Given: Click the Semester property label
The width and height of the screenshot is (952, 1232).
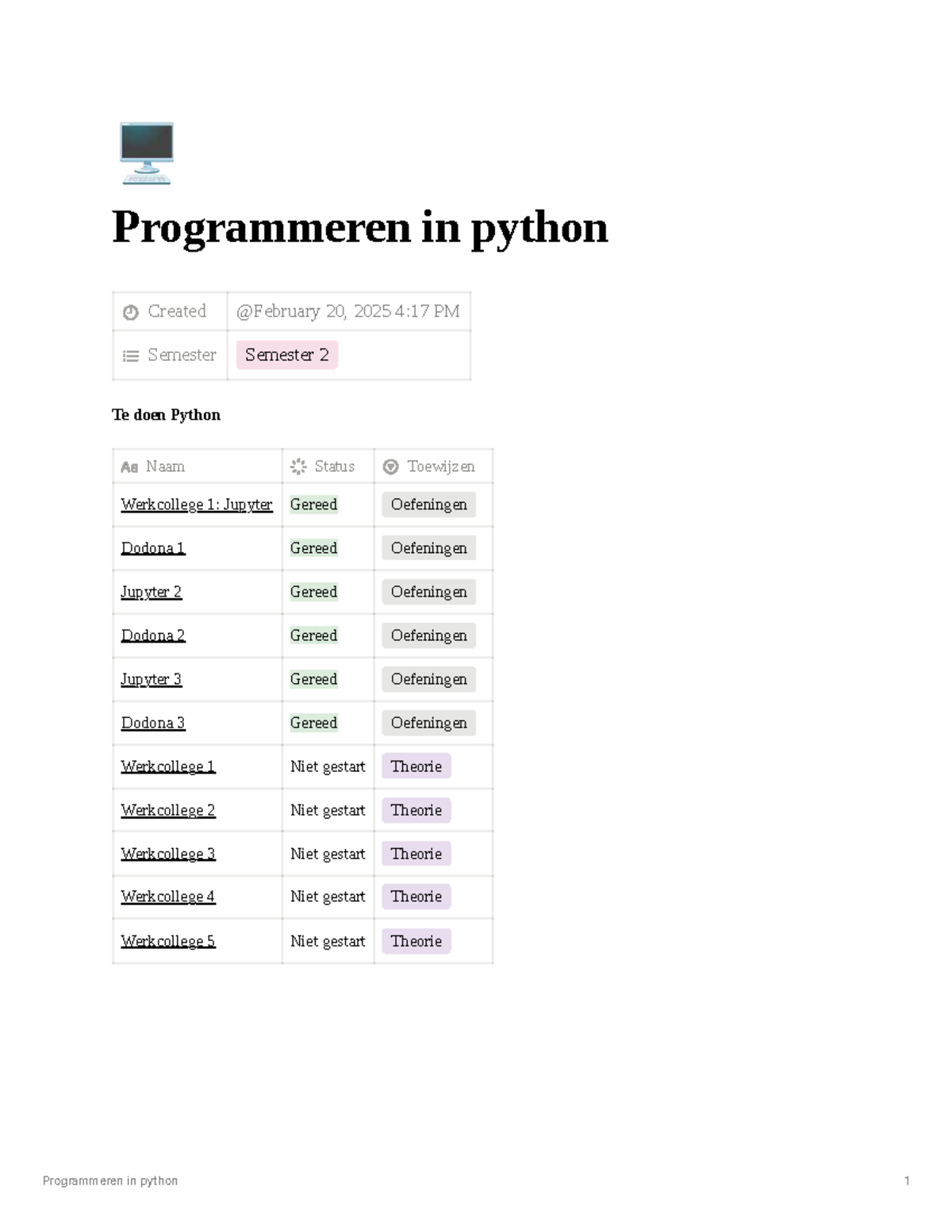Looking at the screenshot, I should click(x=182, y=355).
